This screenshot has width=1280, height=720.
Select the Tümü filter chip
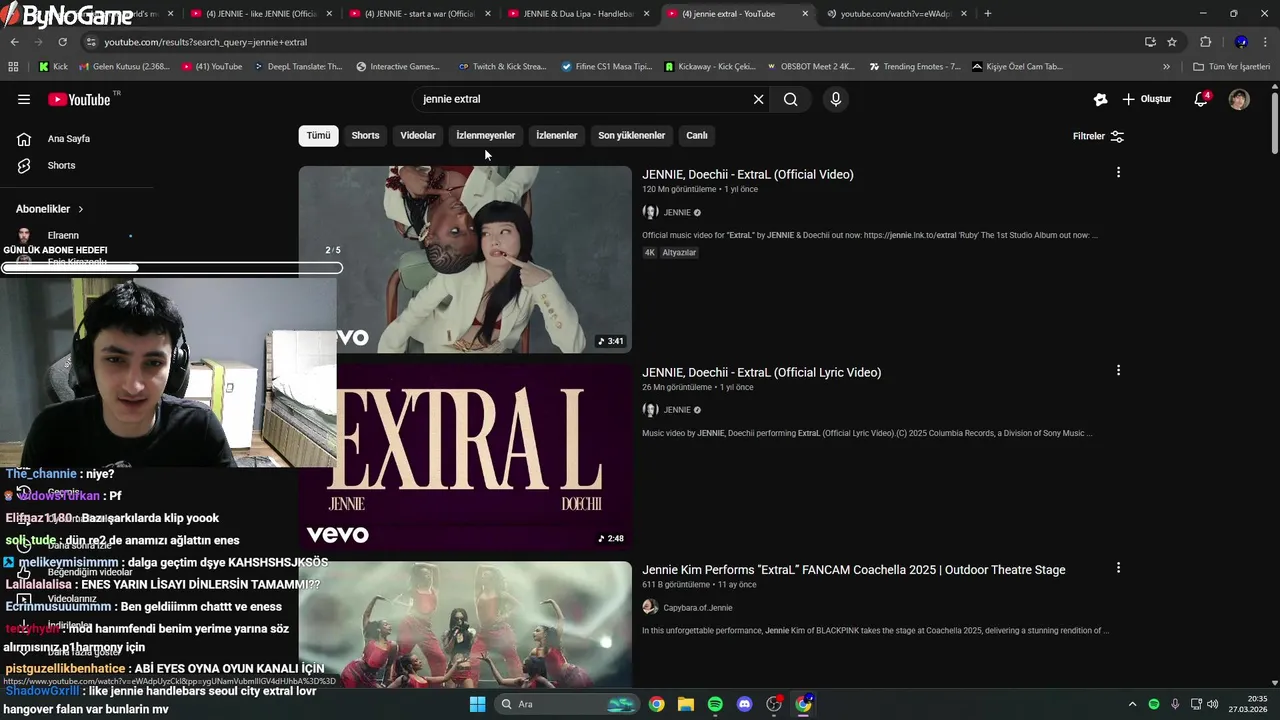318,136
